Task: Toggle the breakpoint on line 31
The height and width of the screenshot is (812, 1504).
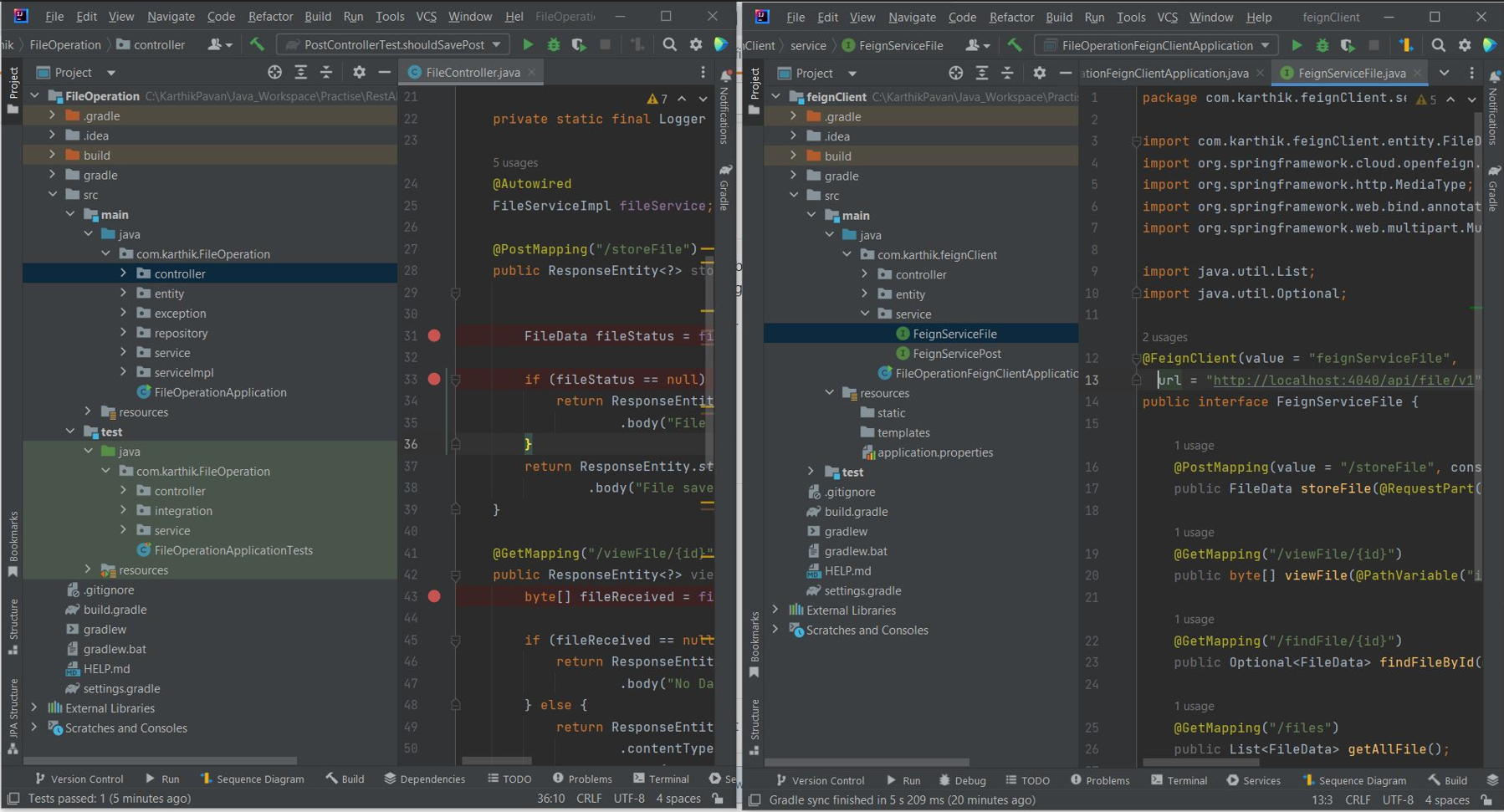Action: pos(434,336)
